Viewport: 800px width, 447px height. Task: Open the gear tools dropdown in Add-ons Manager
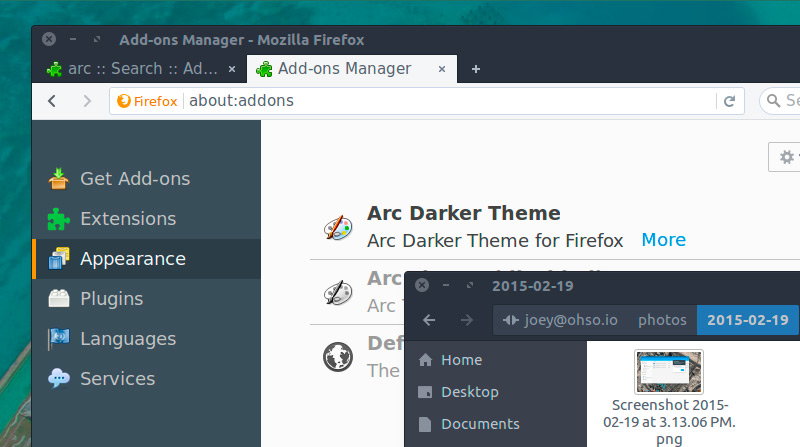coord(785,158)
